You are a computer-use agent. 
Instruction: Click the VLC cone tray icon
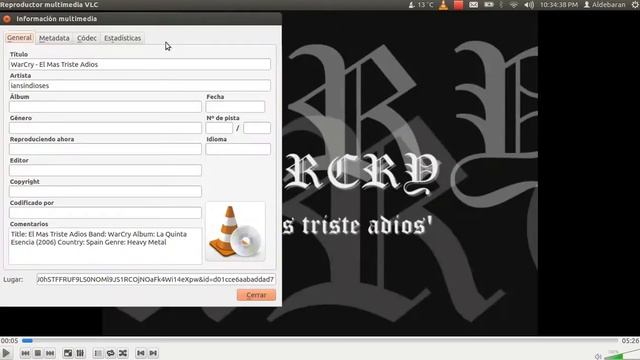pos(443,5)
